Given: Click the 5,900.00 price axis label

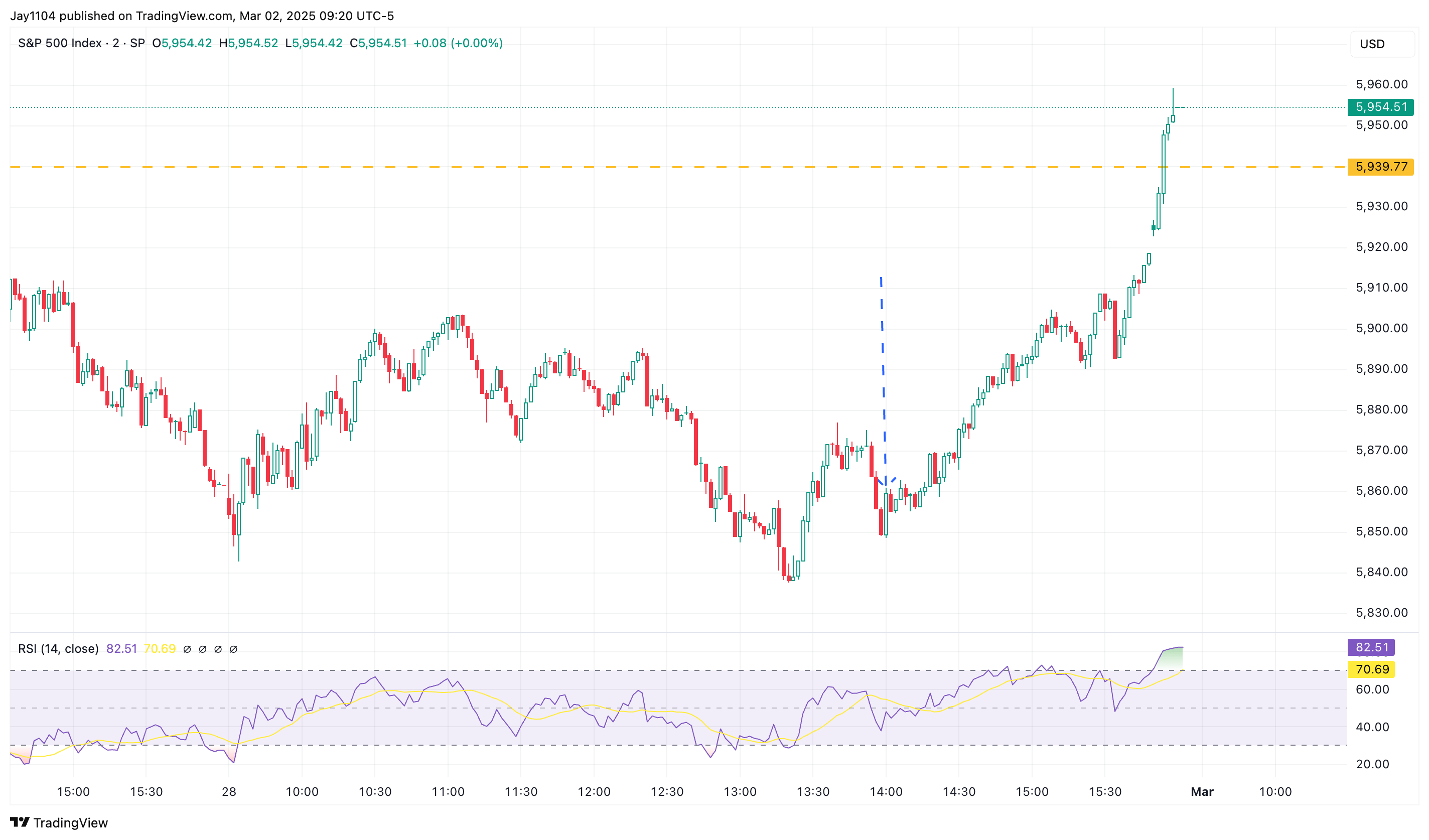Looking at the screenshot, I should point(1381,328).
